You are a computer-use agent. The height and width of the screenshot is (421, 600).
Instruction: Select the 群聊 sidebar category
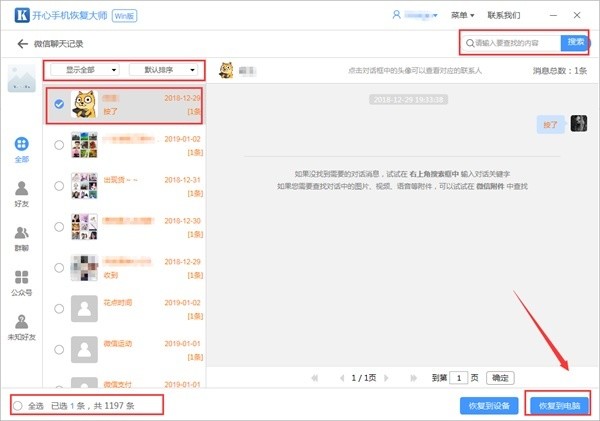click(21, 239)
